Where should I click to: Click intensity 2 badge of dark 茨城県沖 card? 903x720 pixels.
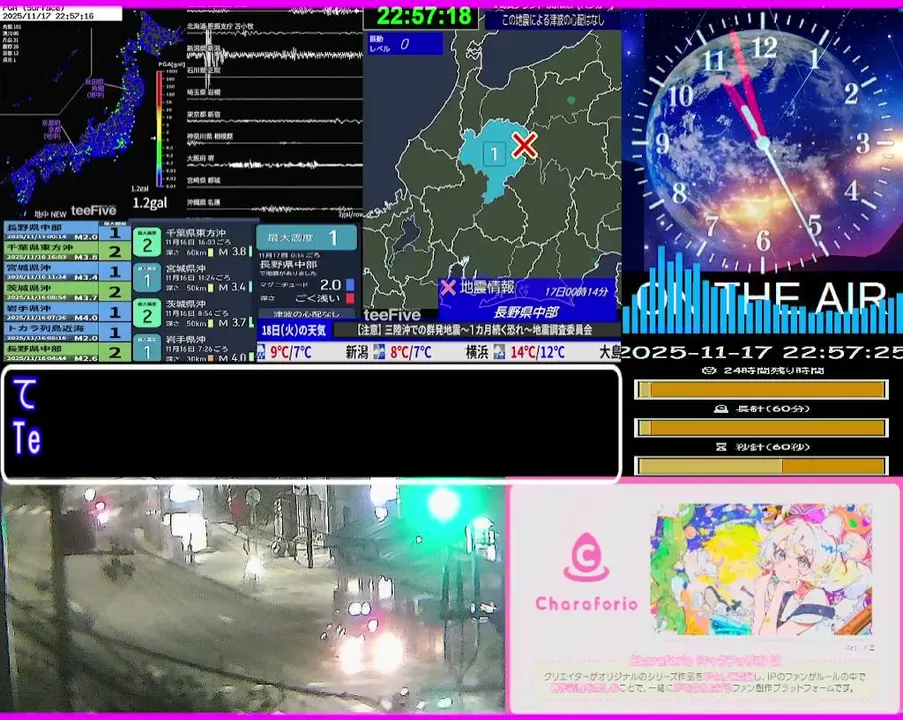tap(147, 314)
